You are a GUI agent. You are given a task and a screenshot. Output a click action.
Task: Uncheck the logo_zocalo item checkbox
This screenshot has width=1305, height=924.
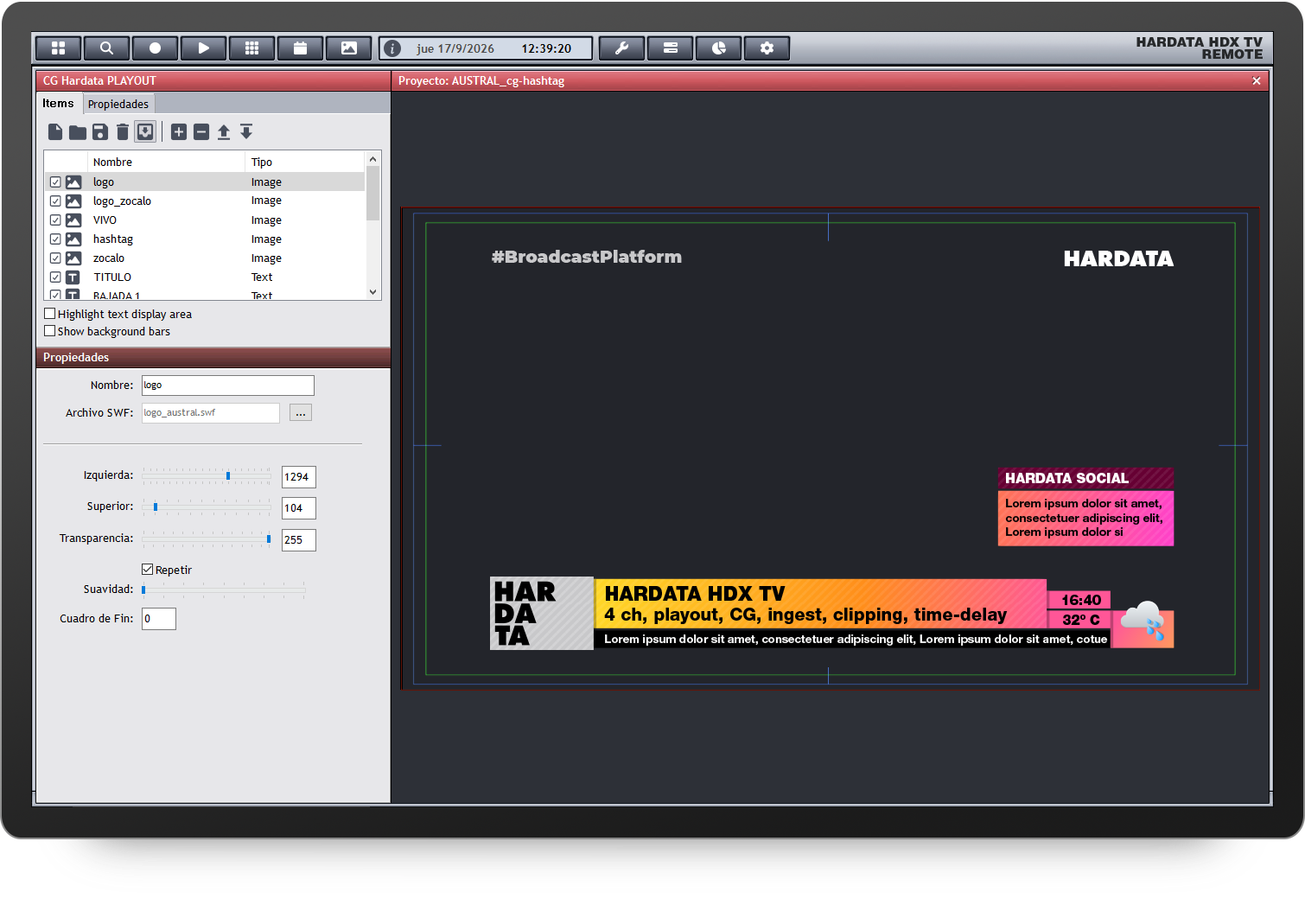pyautogui.click(x=55, y=201)
